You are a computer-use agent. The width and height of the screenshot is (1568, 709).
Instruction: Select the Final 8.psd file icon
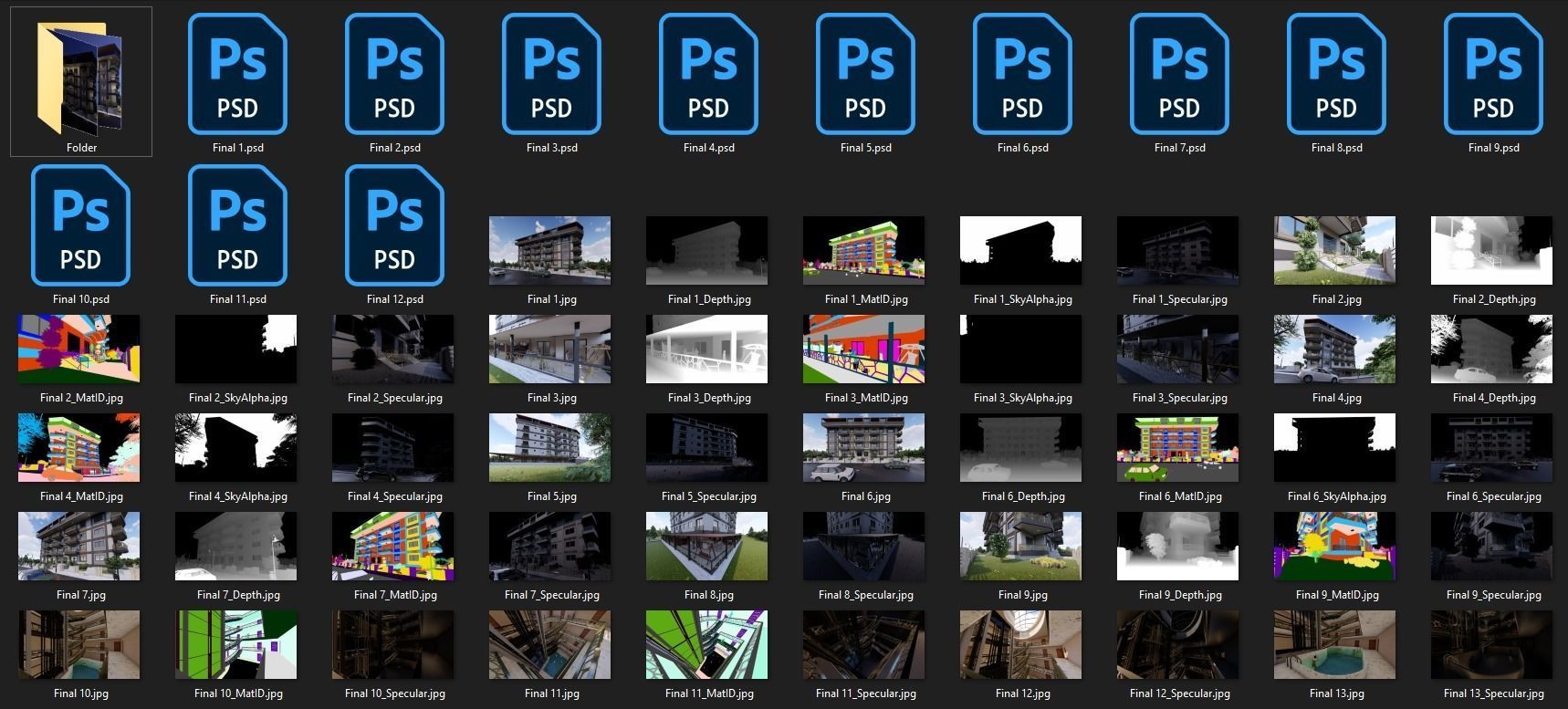pos(1336,74)
